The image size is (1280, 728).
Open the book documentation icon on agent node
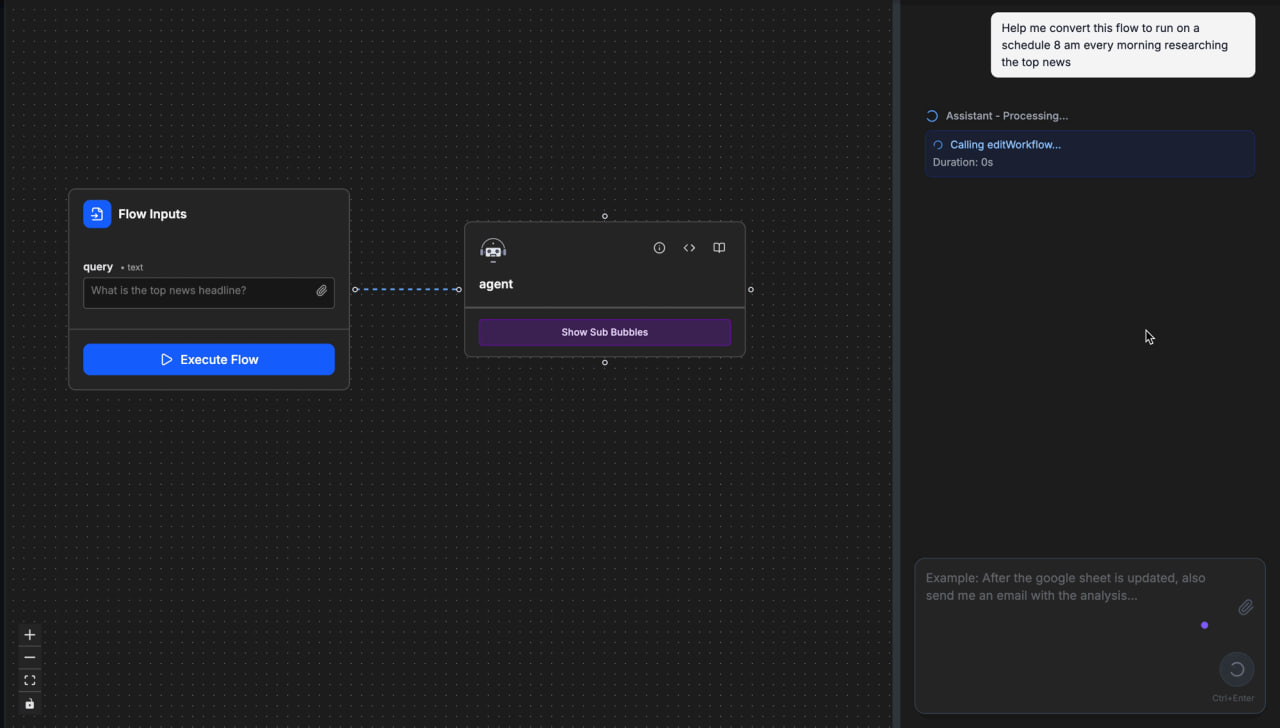(x=719, y=248)
